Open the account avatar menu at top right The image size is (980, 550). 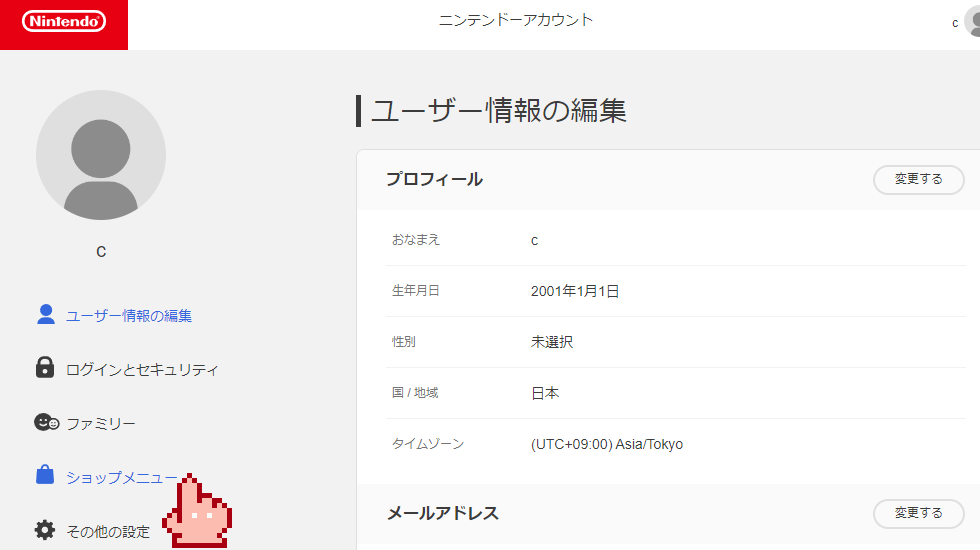pos(973,22)
